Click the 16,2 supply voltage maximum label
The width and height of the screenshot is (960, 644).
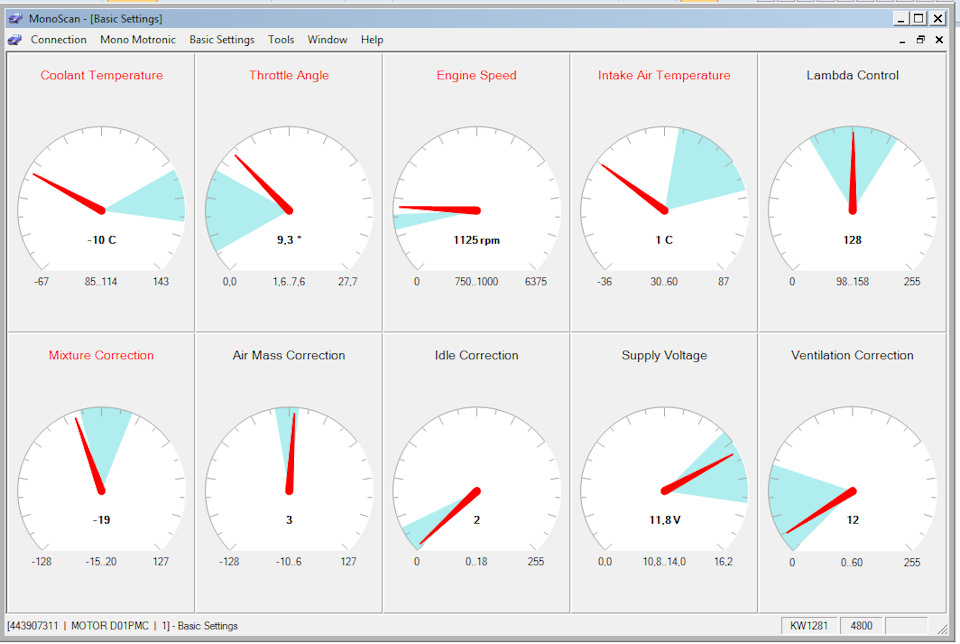723,561
